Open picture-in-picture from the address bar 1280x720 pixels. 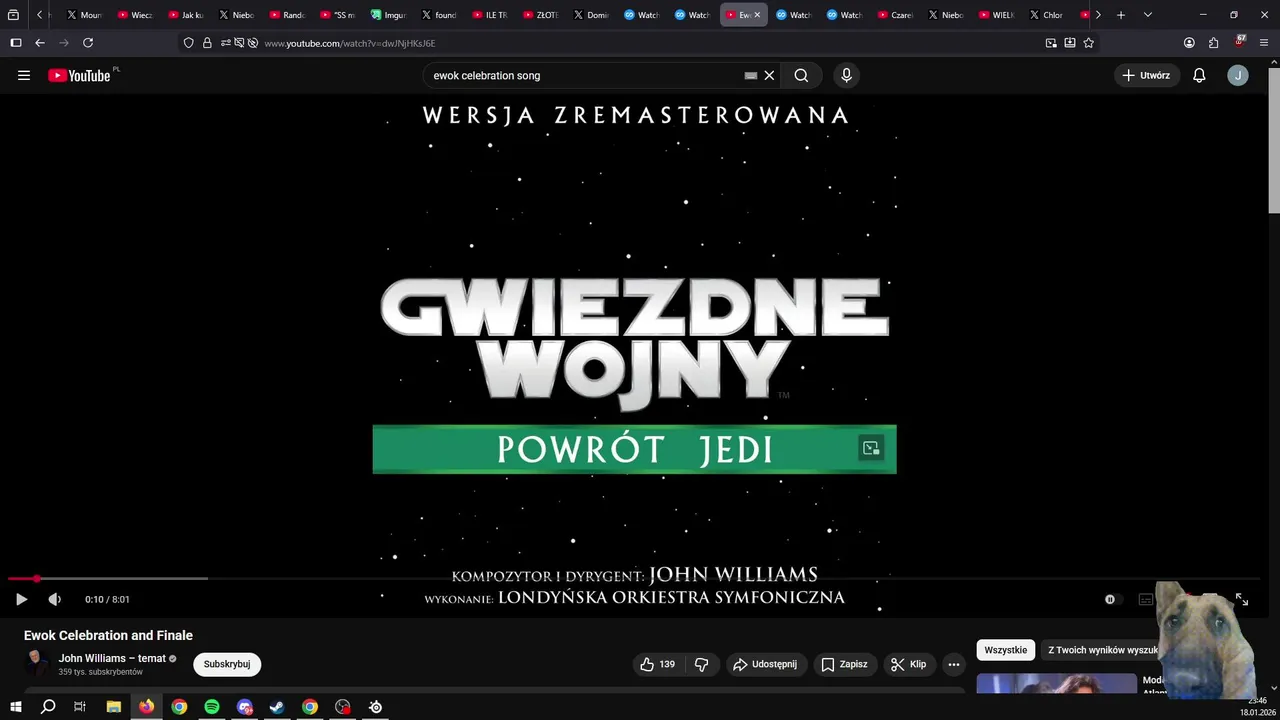click(x=1051, y=43)
